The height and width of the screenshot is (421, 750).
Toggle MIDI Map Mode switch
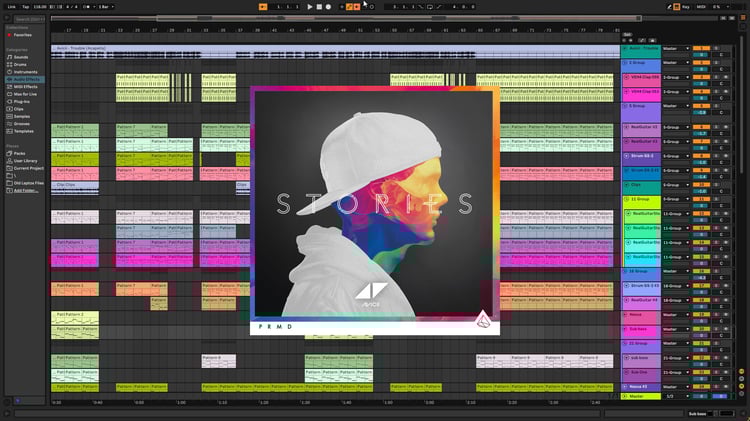[701, 7]
